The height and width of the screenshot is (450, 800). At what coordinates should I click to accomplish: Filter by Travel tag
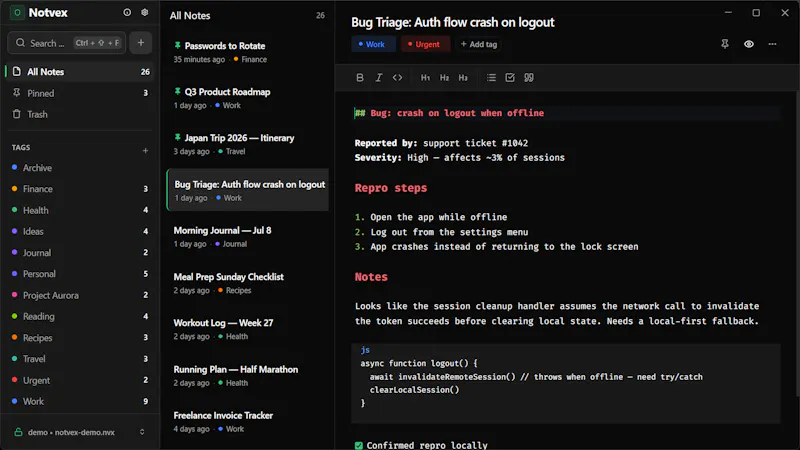(80, 359)
